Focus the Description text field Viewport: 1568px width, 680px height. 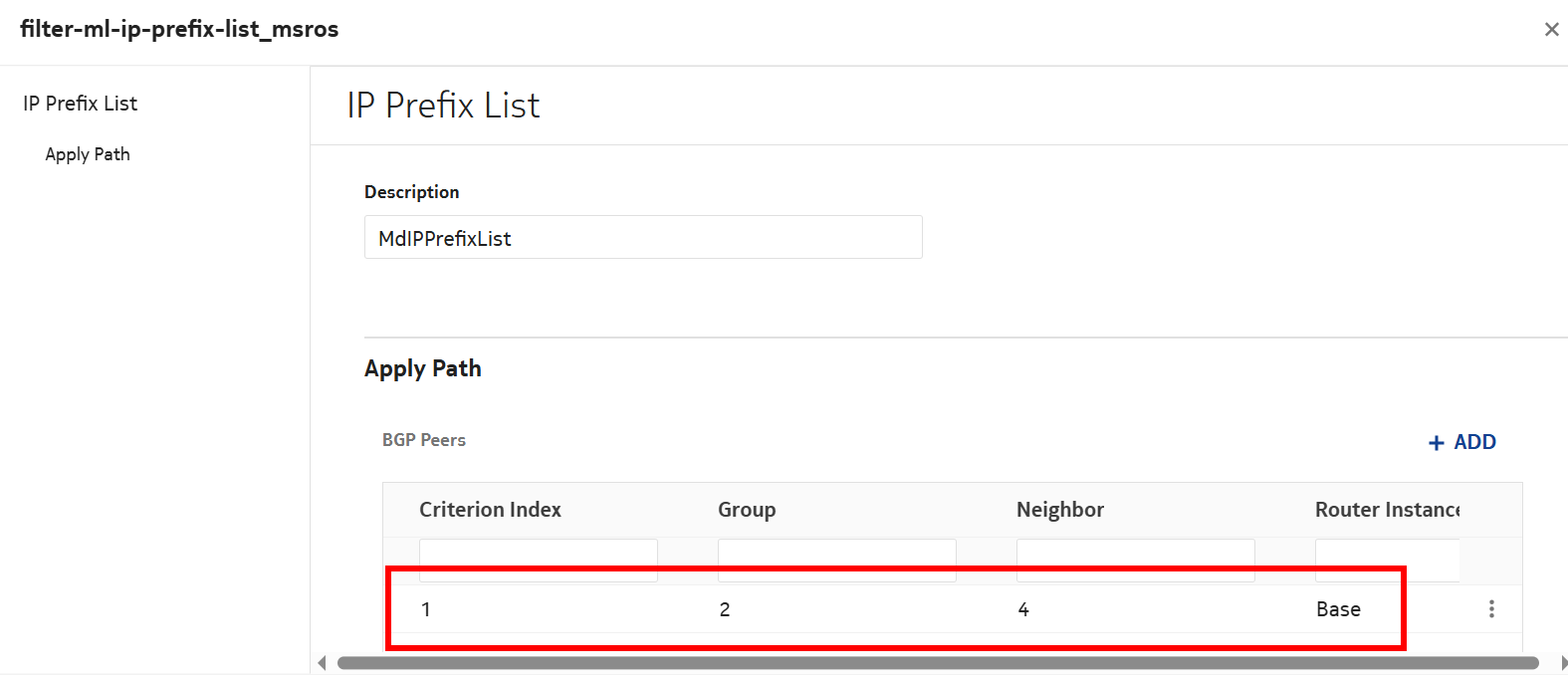click(x=642, y=238)
